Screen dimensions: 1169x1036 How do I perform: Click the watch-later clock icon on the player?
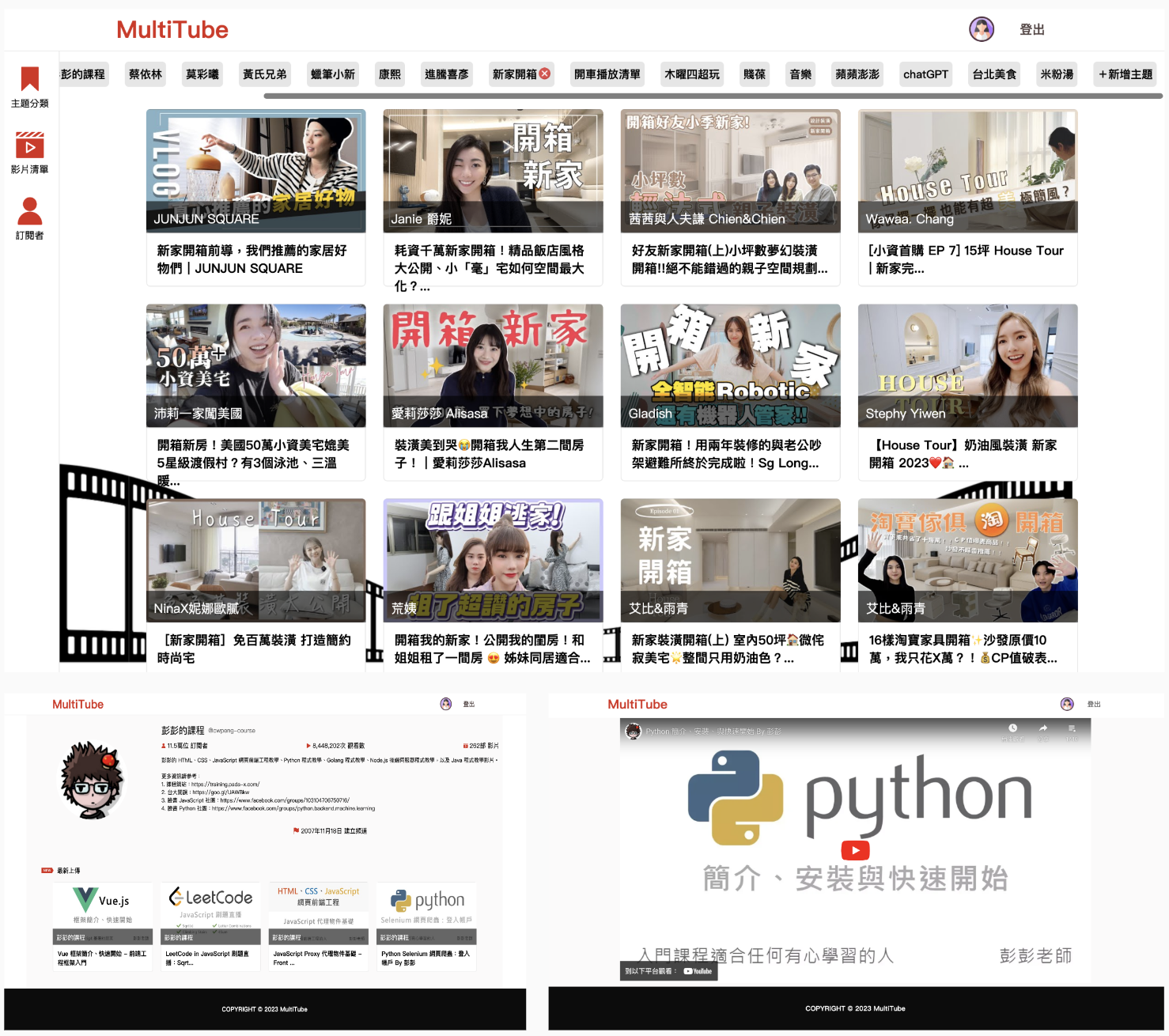click(x=1013, y=728)
